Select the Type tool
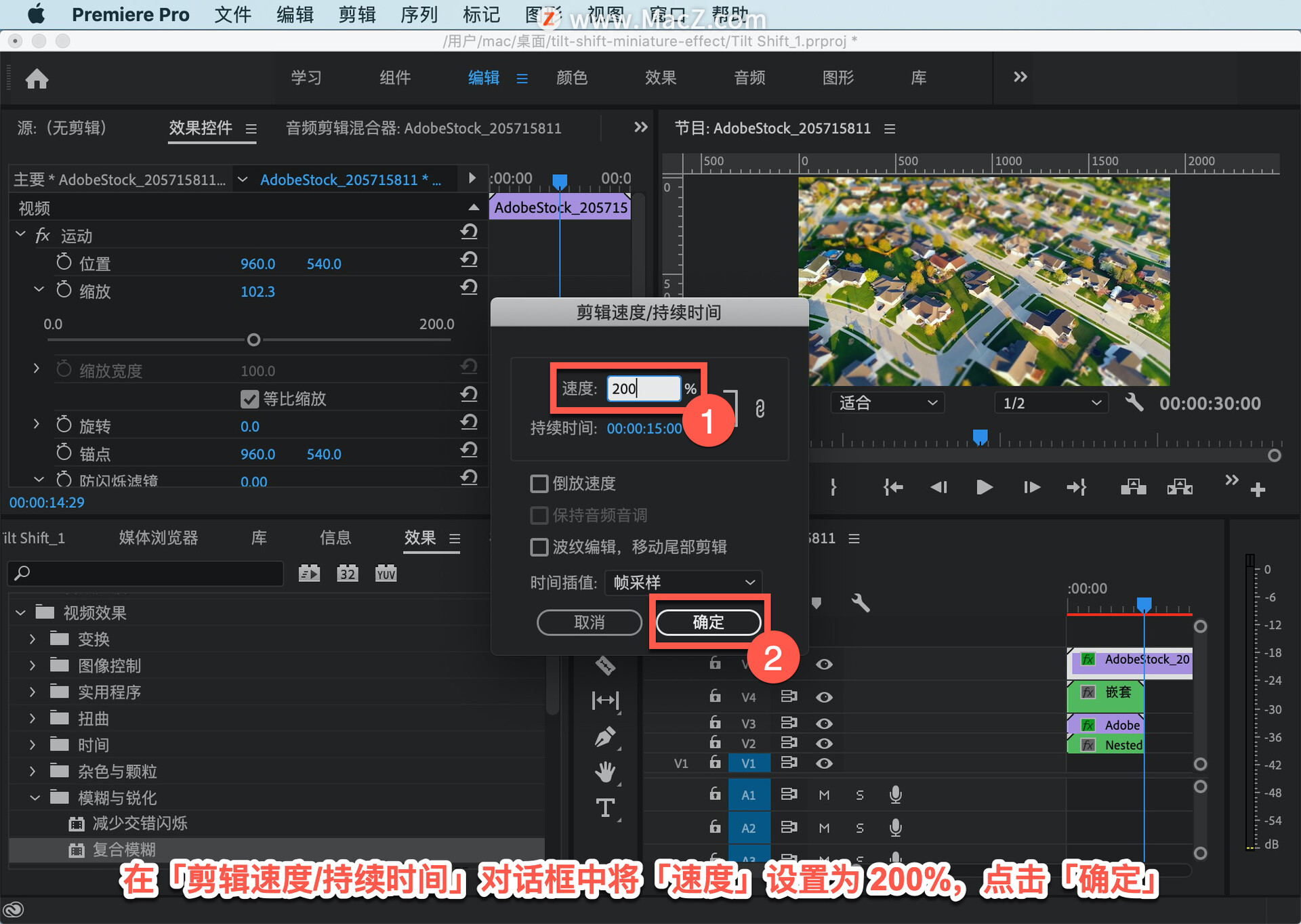 [x=605, y=808]
